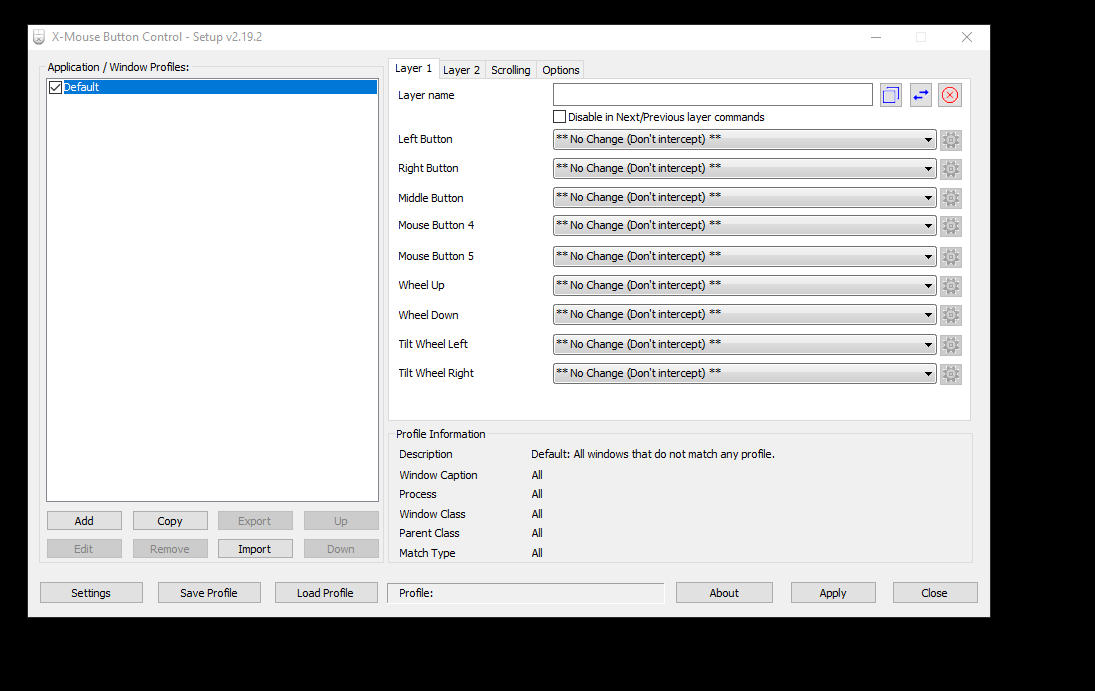Open the gear settings for Left Button
The image size is (1095, 691).
pos(950,140)
